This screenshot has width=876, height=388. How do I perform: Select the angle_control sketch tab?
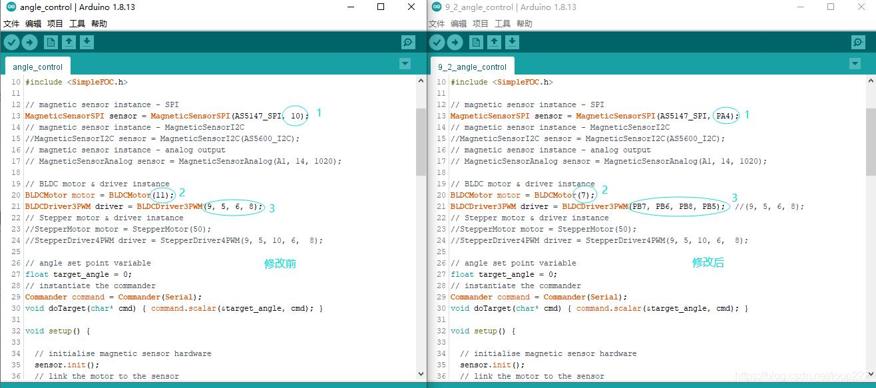[x=37, y=67]
